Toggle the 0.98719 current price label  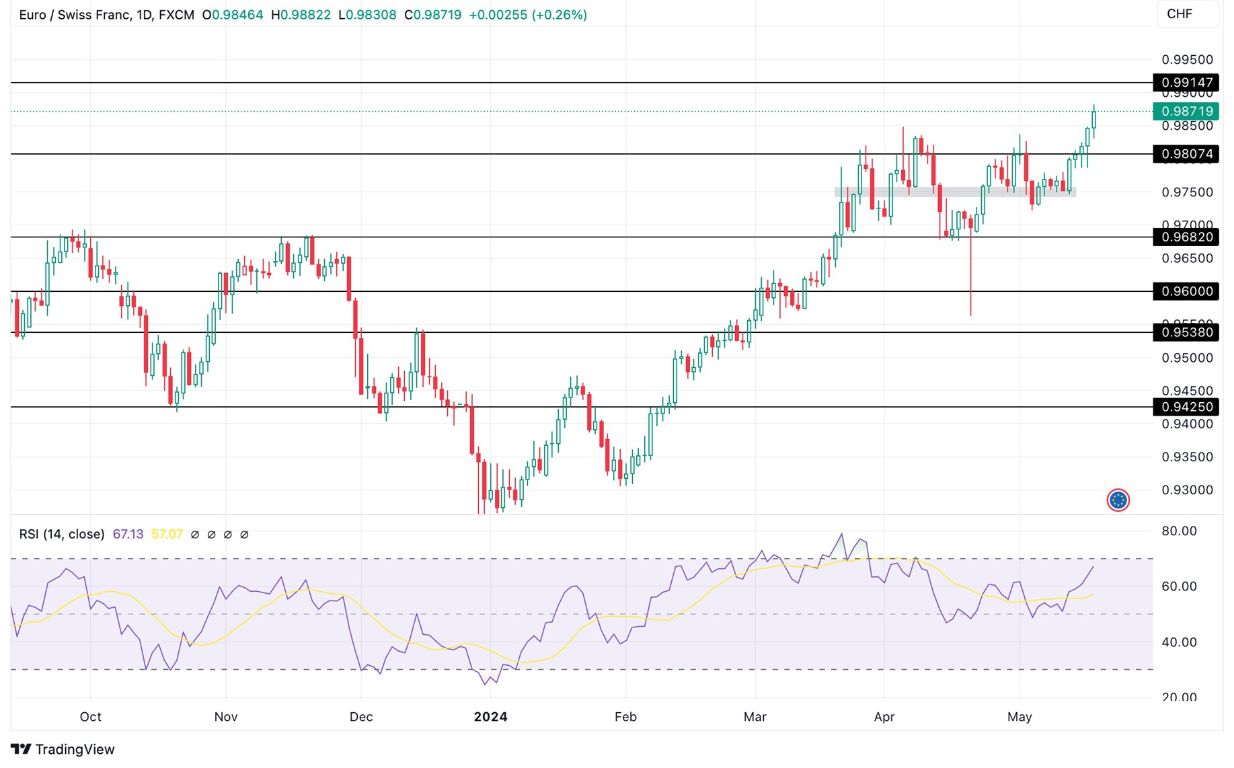pyautogui.click(x=1185, y=113)
